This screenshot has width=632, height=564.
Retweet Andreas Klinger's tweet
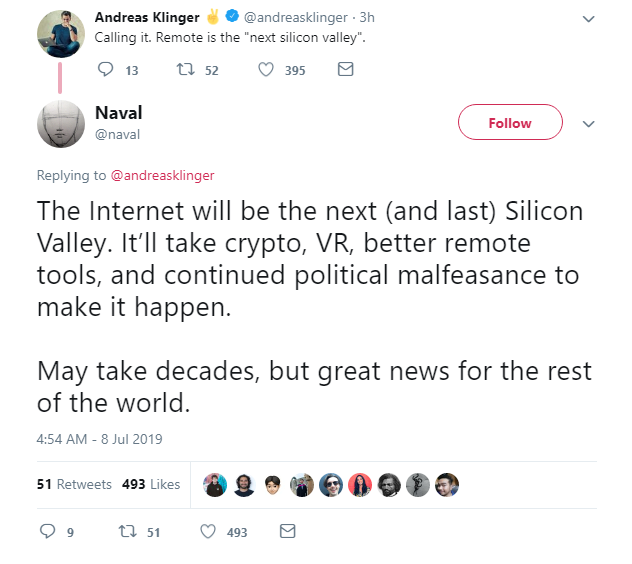tap(184, 70)
